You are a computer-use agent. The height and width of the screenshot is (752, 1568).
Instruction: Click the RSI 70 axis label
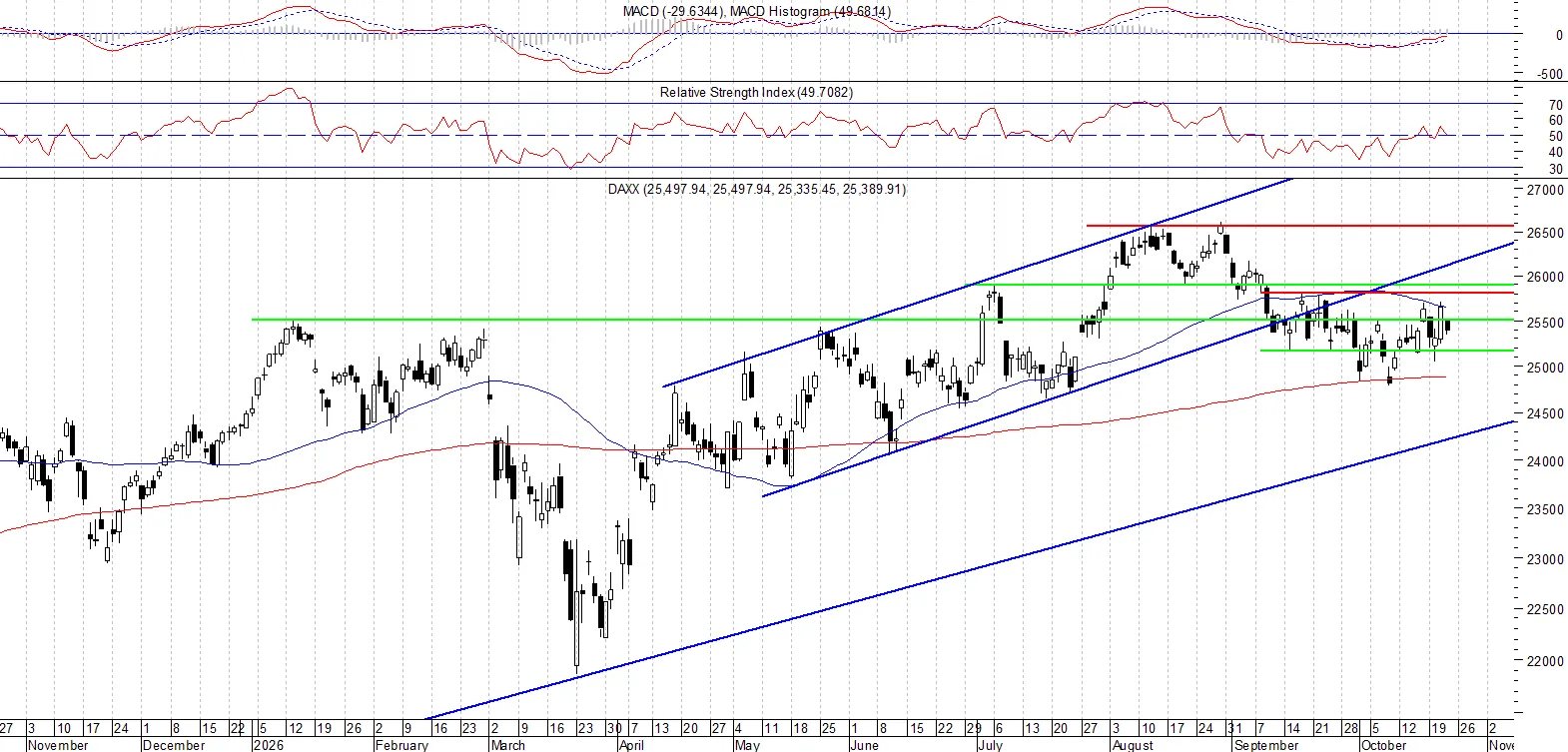click(1555, 106)
